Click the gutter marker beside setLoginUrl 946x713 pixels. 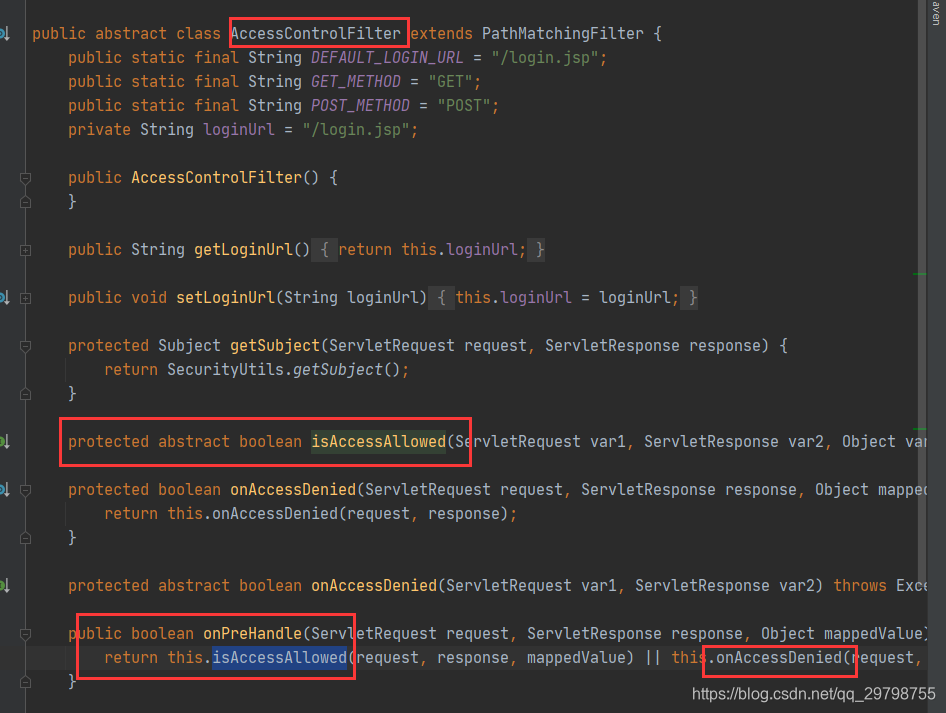tap(5, 297)
